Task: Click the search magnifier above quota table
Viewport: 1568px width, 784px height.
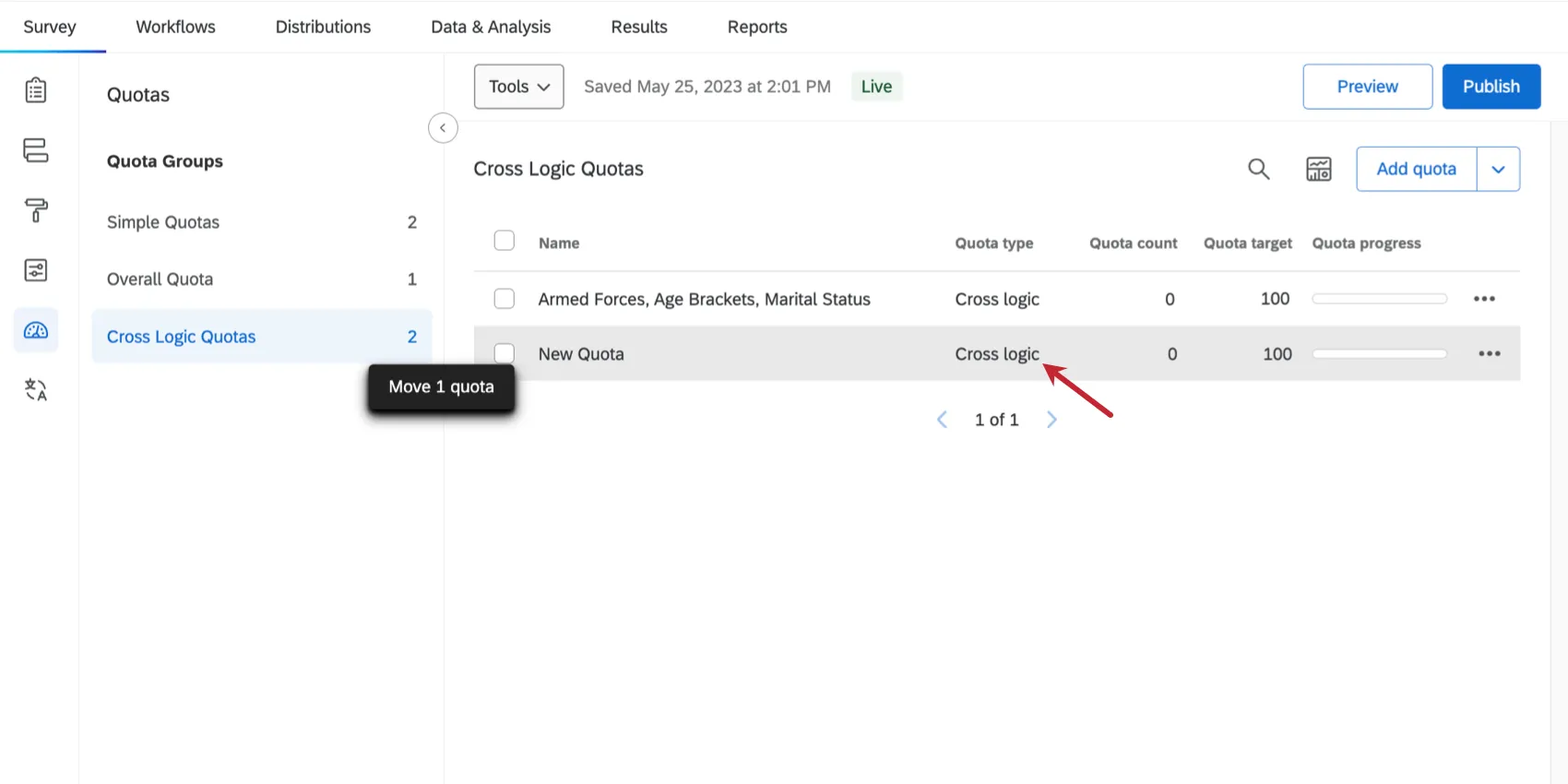Action: click(x=1259, y=169)
